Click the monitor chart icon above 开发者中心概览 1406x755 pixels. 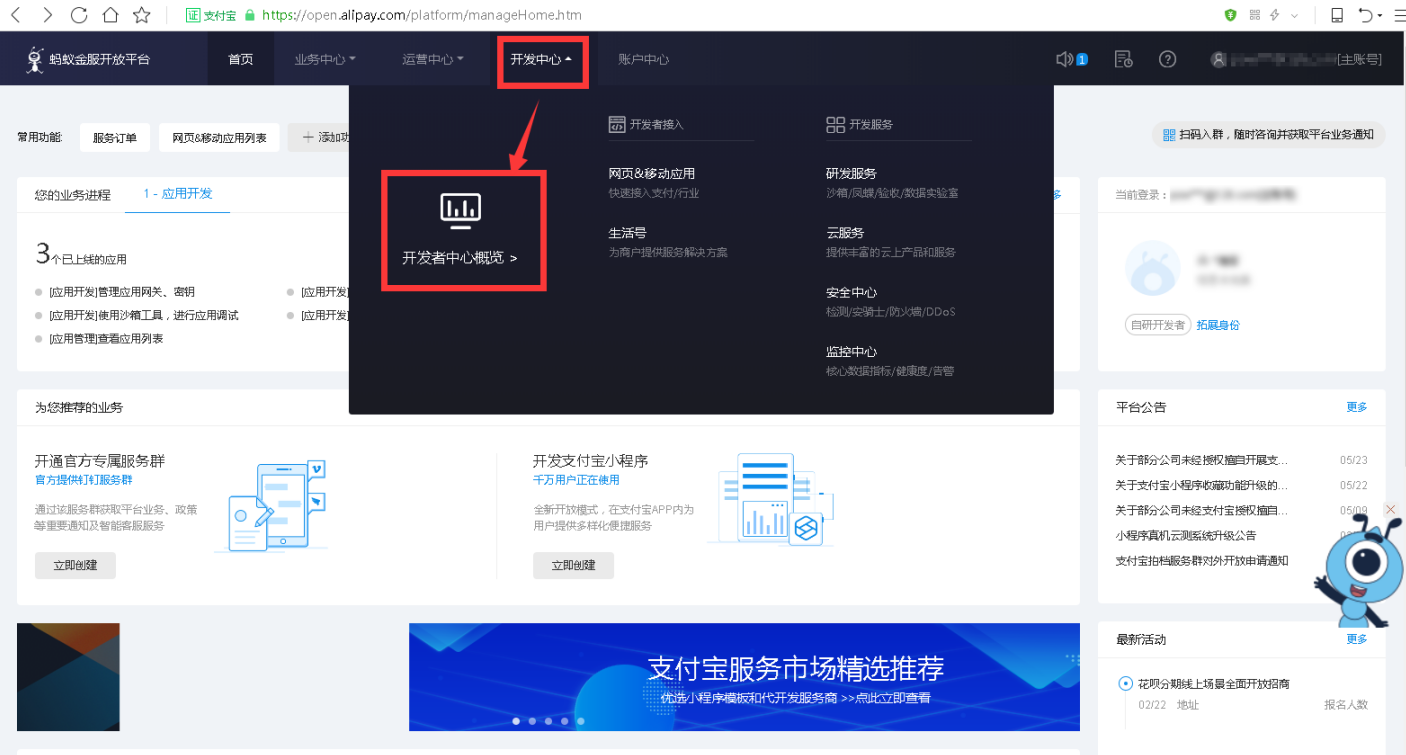(461, 209)
